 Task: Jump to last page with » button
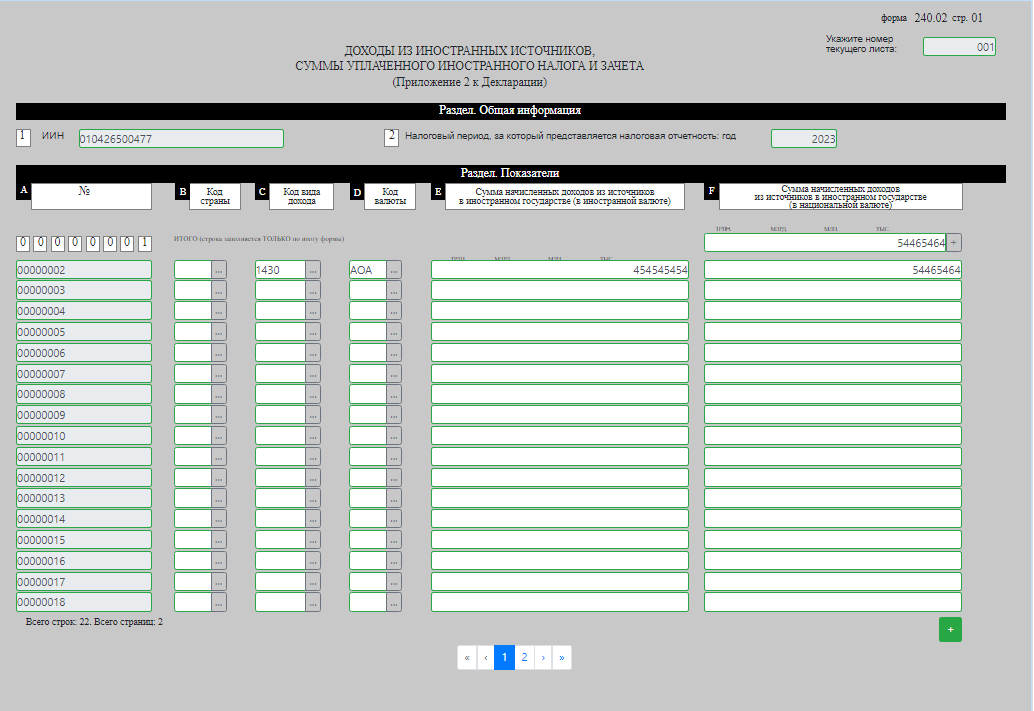[x=562, y=658]
